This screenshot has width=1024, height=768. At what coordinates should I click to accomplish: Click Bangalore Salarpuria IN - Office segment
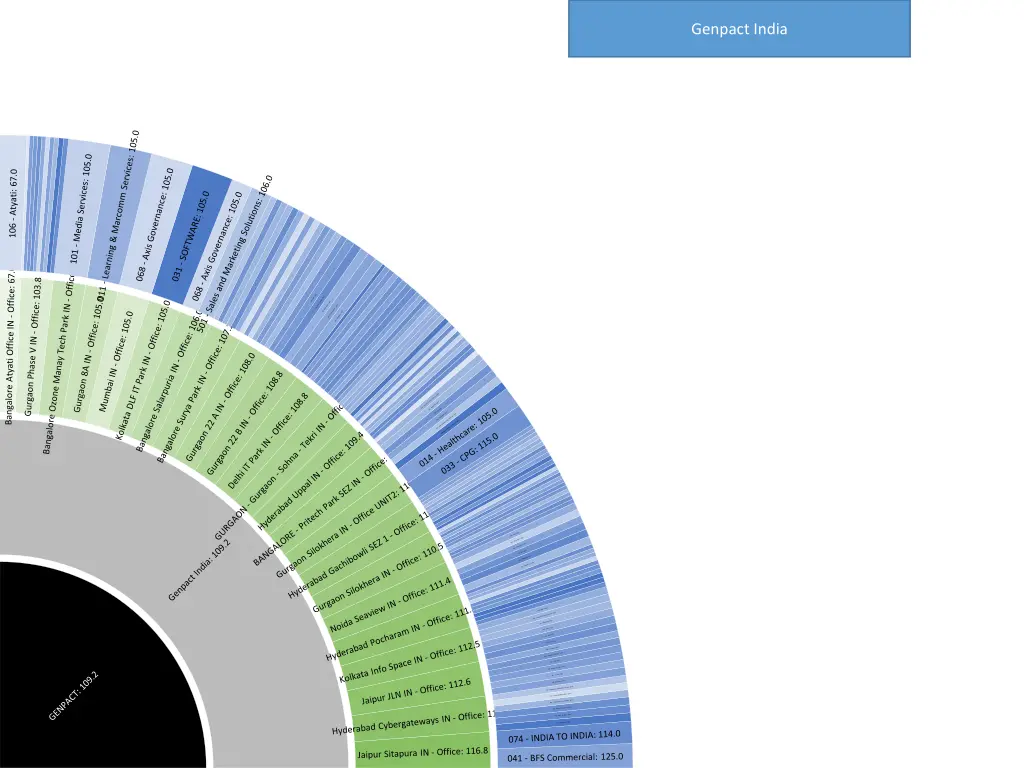(x=168, y=383)
